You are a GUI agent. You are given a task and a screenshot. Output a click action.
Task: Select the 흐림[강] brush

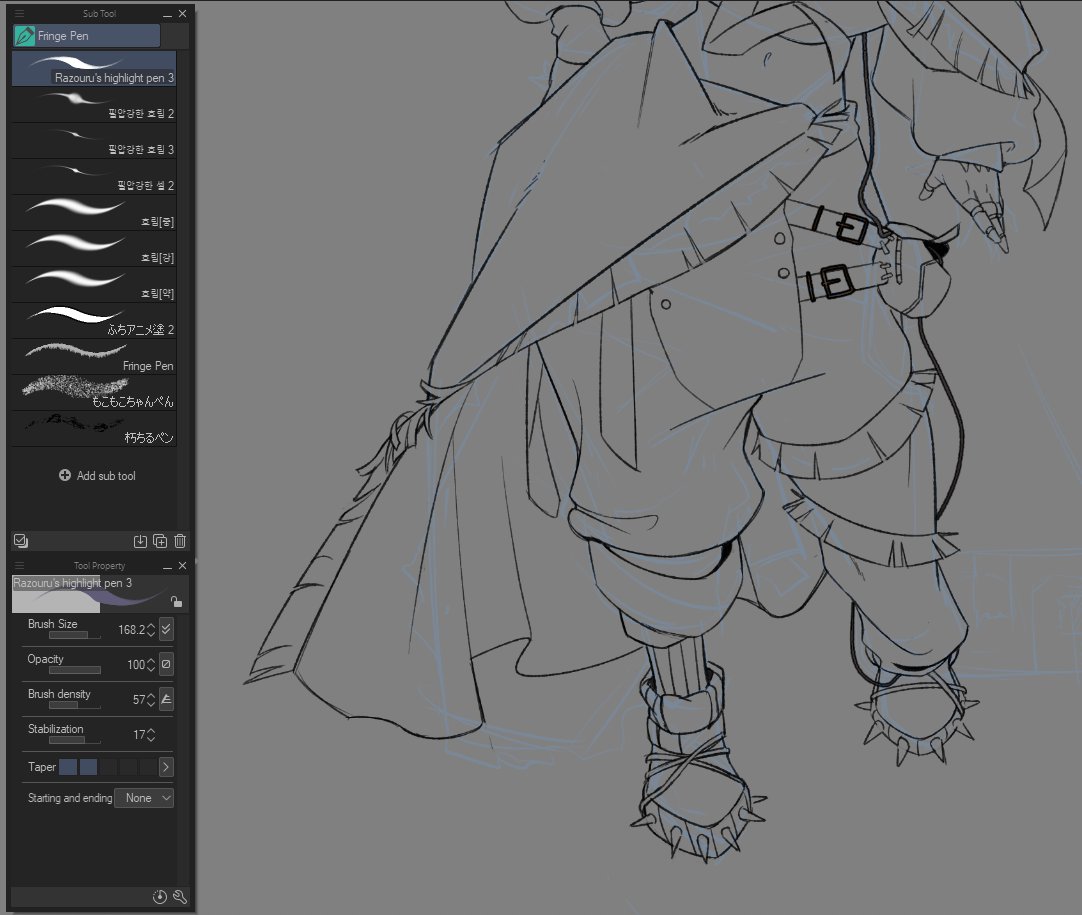pyautogui.click(x=94, y=249)
